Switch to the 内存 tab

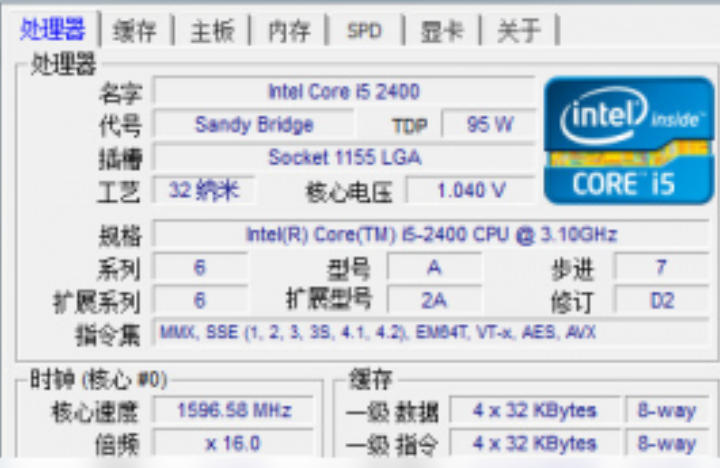pos(289,31)
